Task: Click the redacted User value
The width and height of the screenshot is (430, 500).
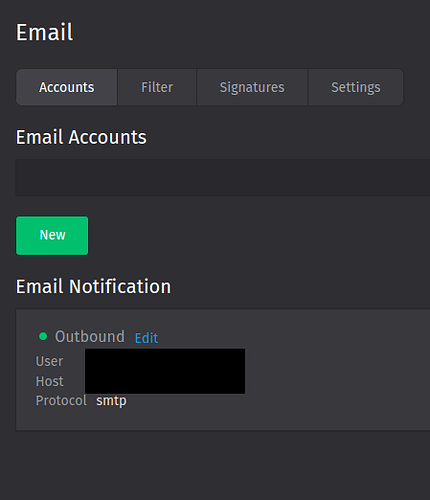Action: pyautogui.click(x=165, y=361)
